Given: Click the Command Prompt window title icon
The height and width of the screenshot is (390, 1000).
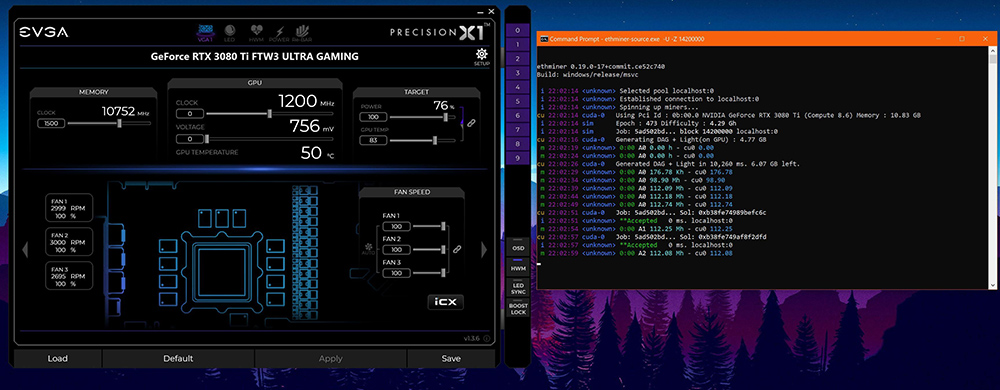Looking at the screenshot, I should point(543,39).
